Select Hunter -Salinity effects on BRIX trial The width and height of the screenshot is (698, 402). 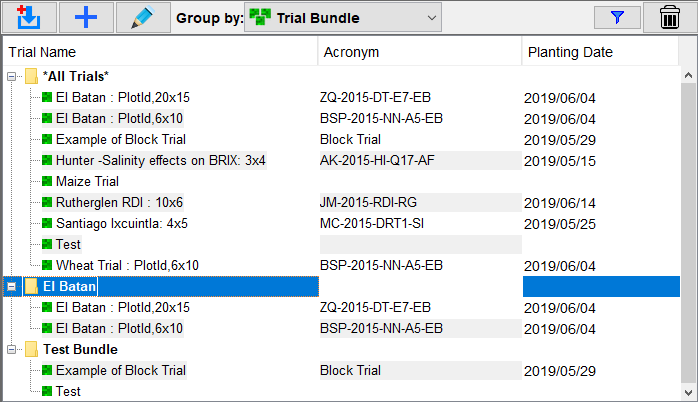[160, 161]
